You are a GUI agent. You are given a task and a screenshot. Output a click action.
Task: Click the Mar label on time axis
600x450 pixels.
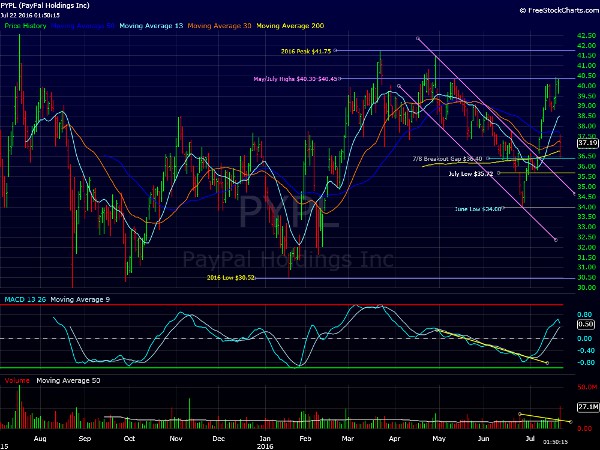(x=348, y=439)
